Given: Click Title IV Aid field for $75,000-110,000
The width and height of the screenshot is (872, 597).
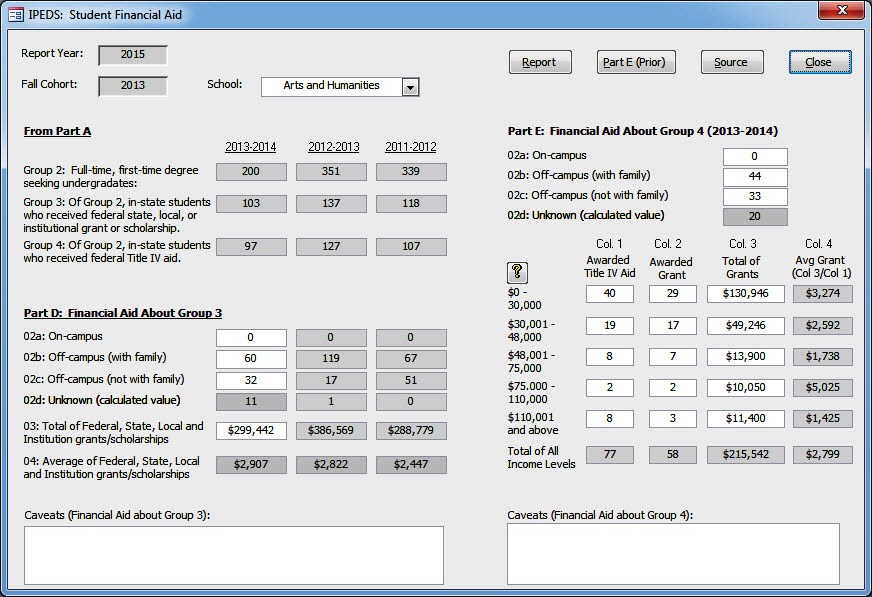Looking at the screenshot, I should pos(610,387).
